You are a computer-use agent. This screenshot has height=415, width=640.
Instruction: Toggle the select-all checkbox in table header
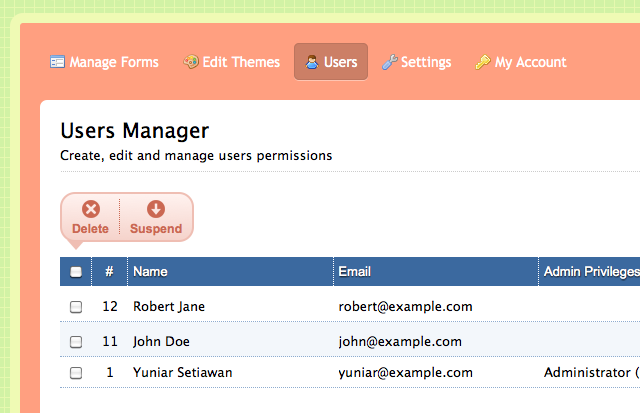[x=76, y=272]
